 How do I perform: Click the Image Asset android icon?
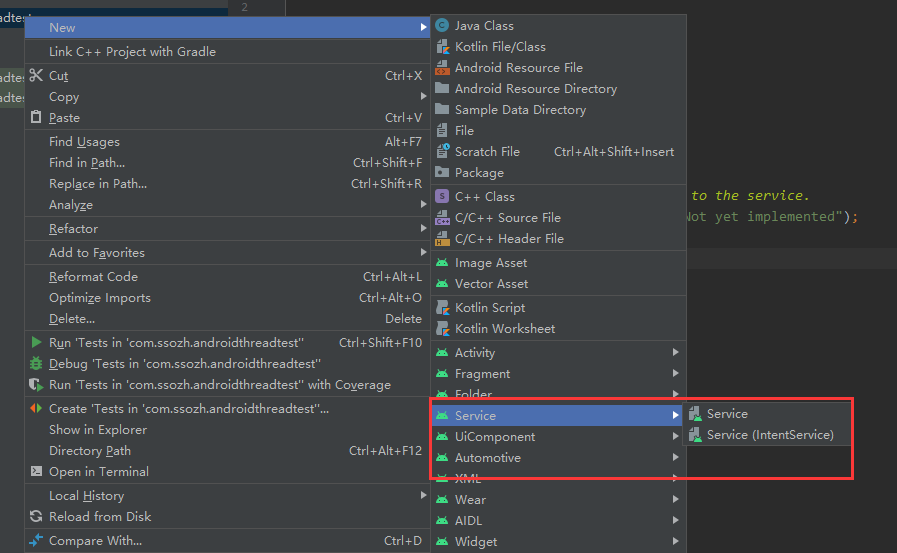tap(442, 262)
